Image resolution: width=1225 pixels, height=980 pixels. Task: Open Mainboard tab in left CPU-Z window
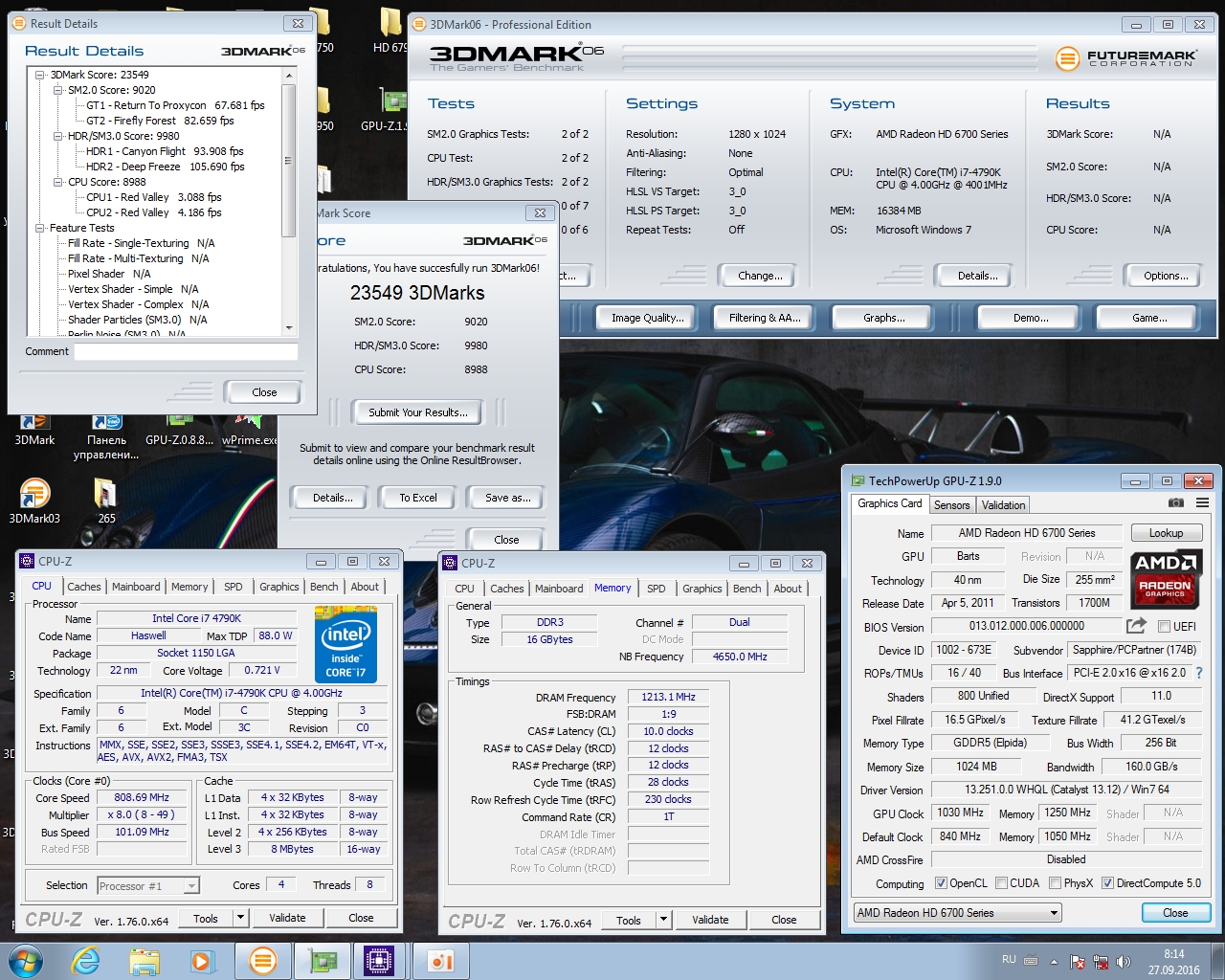[136, 587]
